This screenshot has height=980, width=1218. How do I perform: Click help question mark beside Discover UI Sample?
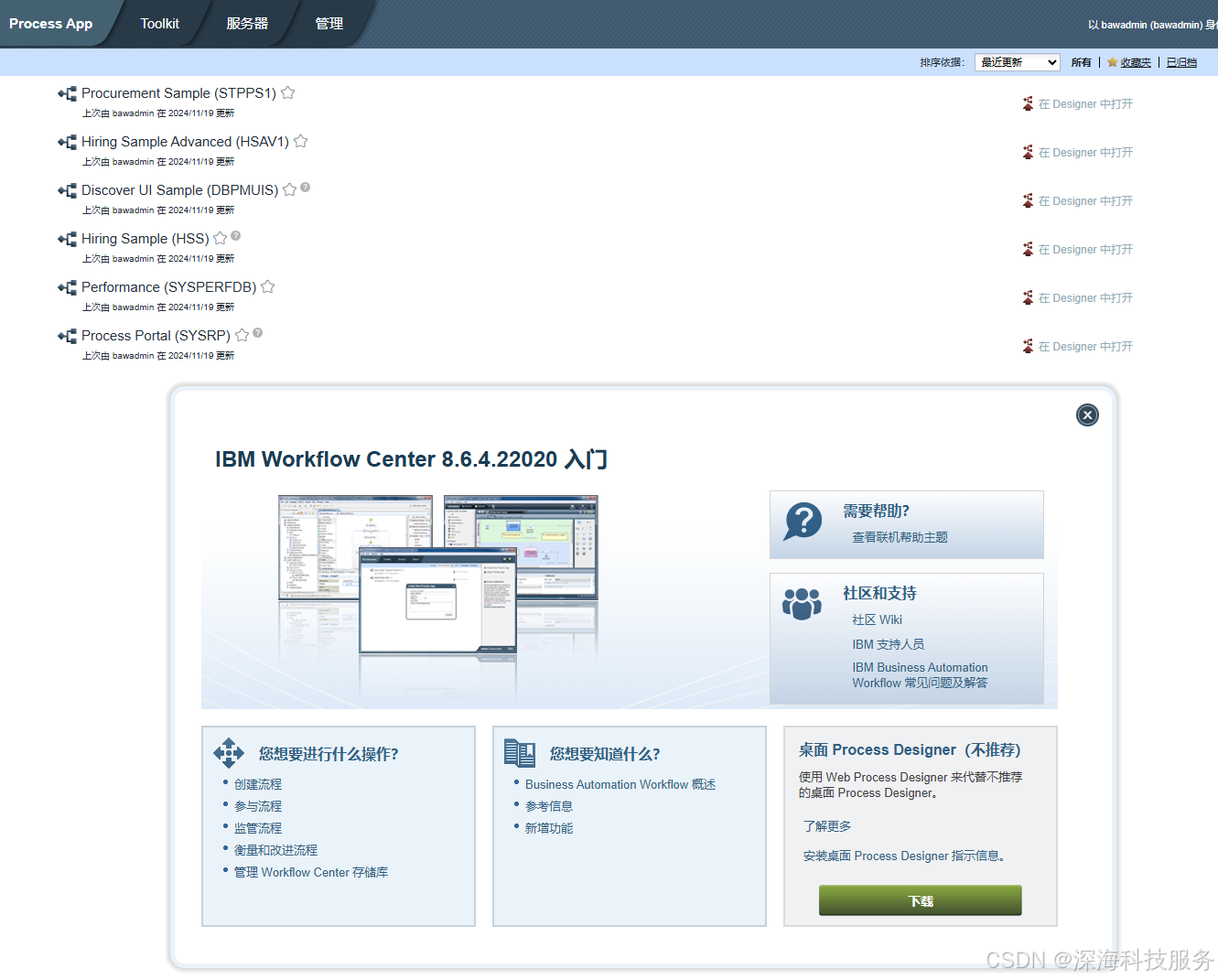pos(306,187)
